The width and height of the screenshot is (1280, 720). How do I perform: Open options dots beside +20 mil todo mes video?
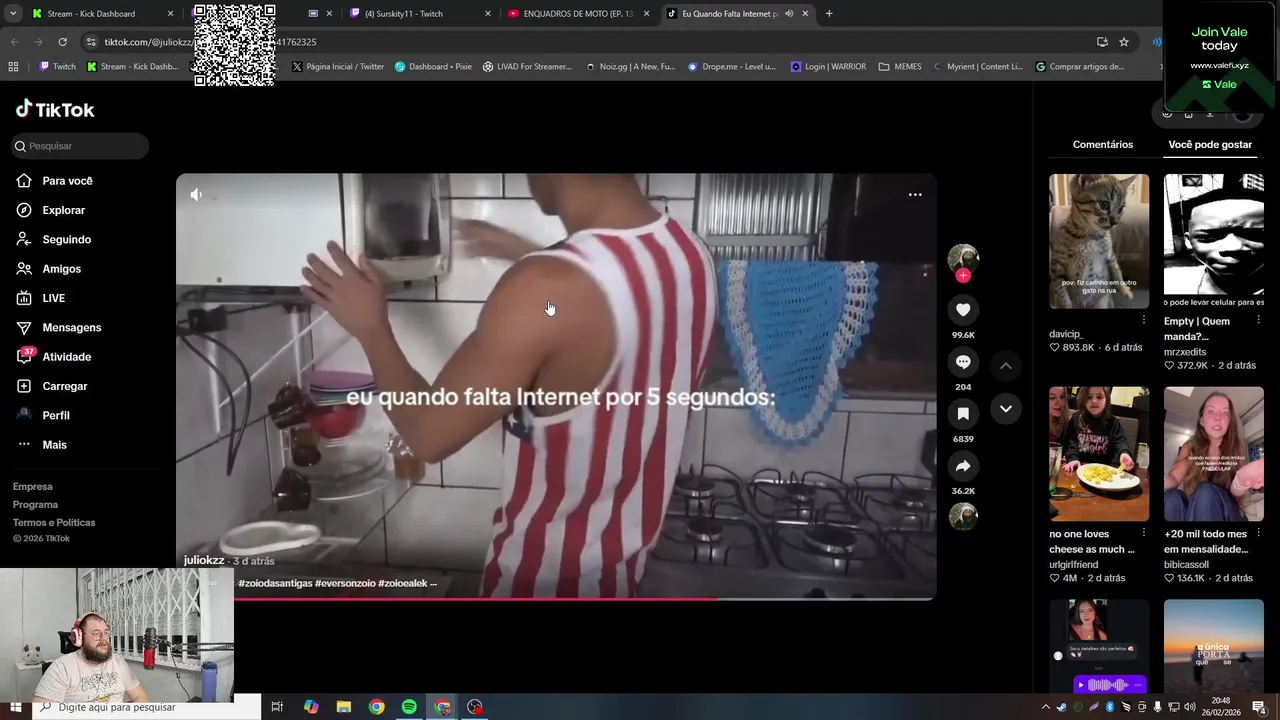[x=1258, y=533]
